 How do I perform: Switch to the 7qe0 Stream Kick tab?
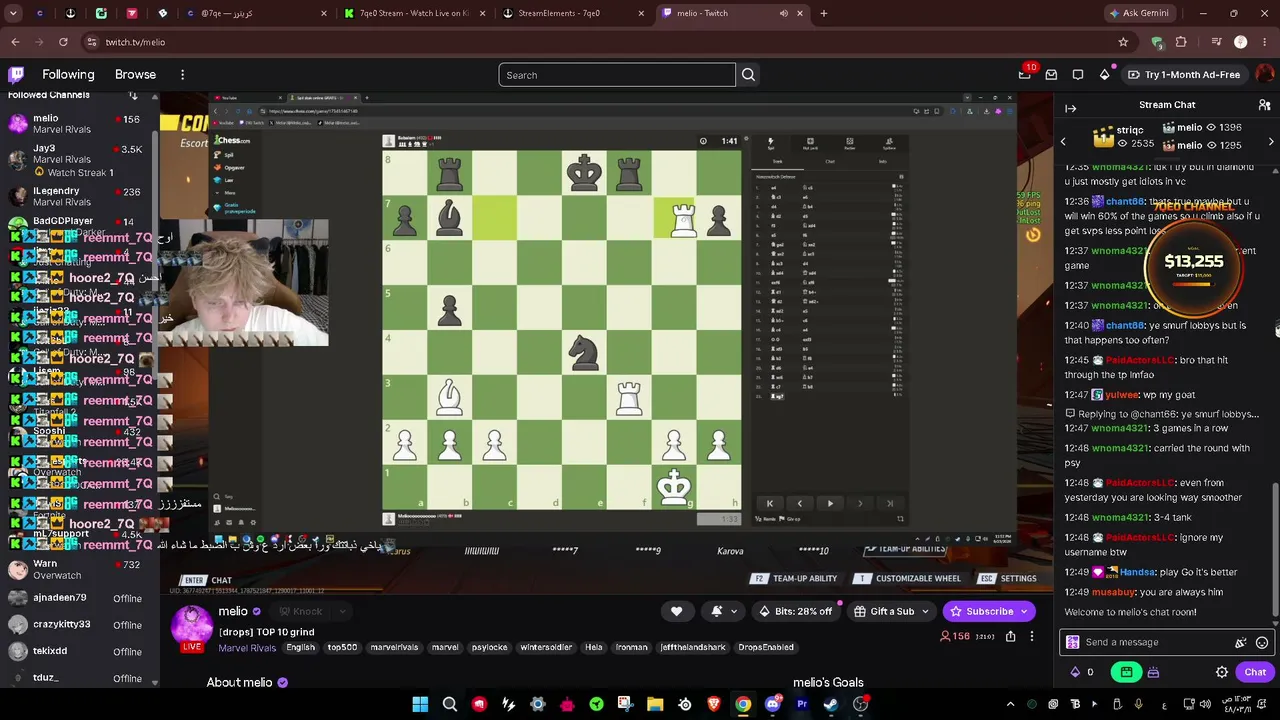(x=412, y=13)
